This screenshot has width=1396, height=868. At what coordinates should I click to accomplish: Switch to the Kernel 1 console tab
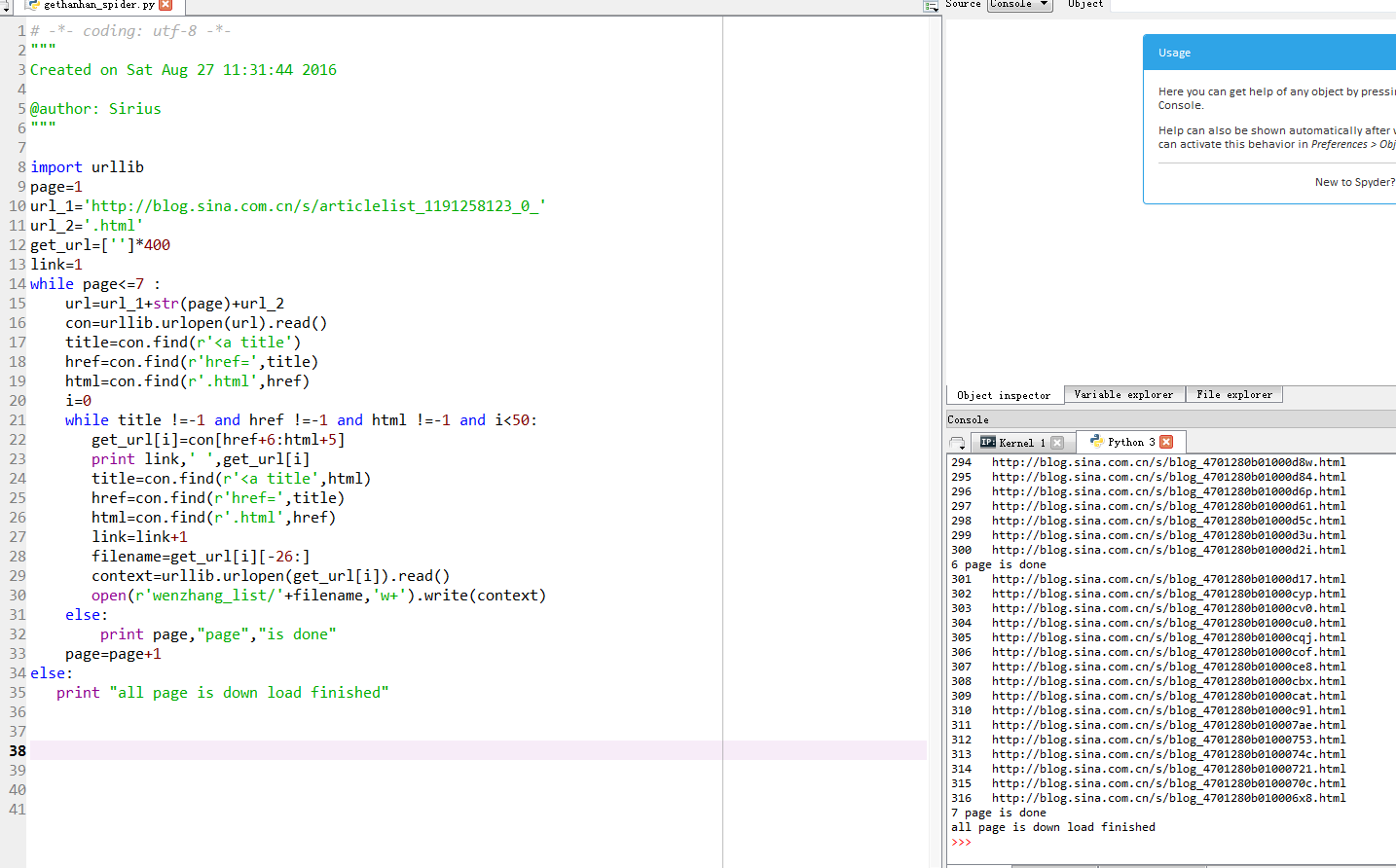point(1021,443)
